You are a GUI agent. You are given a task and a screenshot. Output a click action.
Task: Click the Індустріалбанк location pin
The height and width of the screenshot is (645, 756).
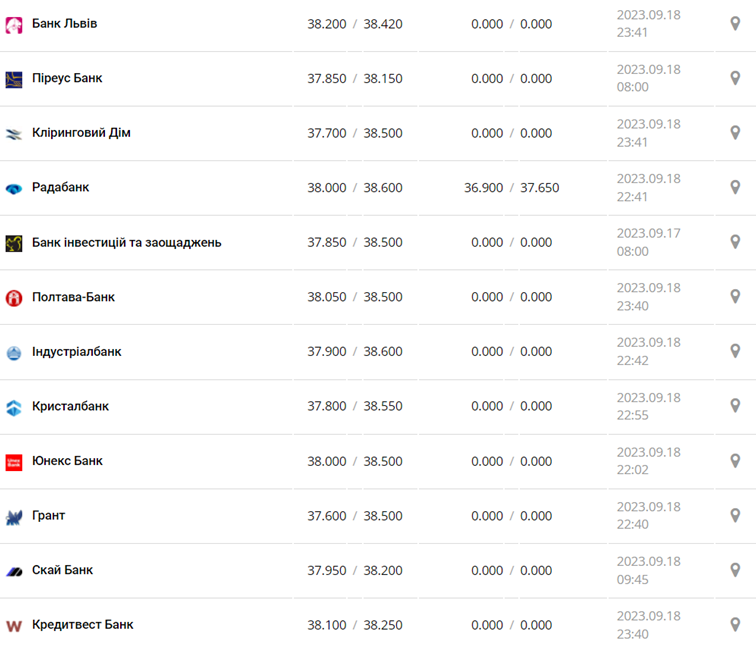tap(735, 351)
